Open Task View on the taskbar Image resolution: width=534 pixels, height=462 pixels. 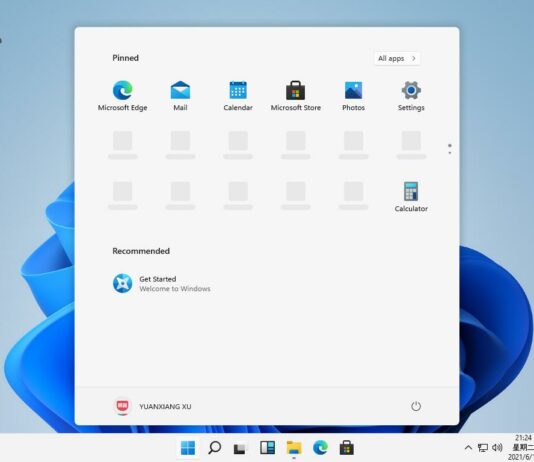240,448
